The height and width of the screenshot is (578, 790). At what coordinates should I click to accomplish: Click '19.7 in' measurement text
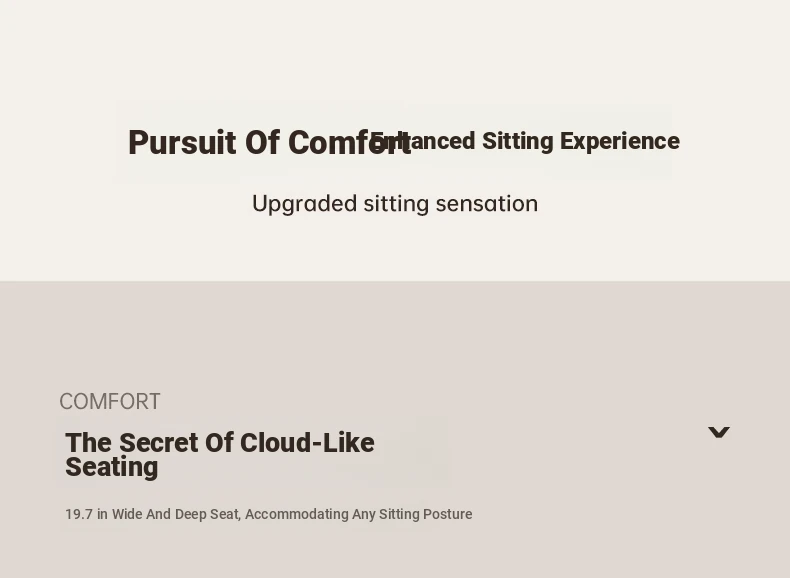pos(86,514)
